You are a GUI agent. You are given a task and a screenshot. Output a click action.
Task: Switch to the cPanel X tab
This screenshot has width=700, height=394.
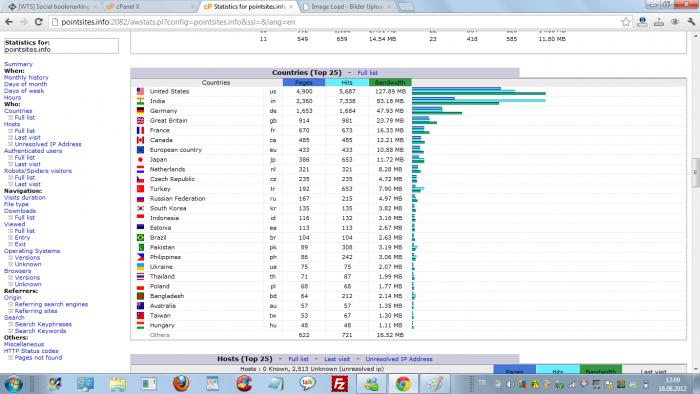click(147, 7)
